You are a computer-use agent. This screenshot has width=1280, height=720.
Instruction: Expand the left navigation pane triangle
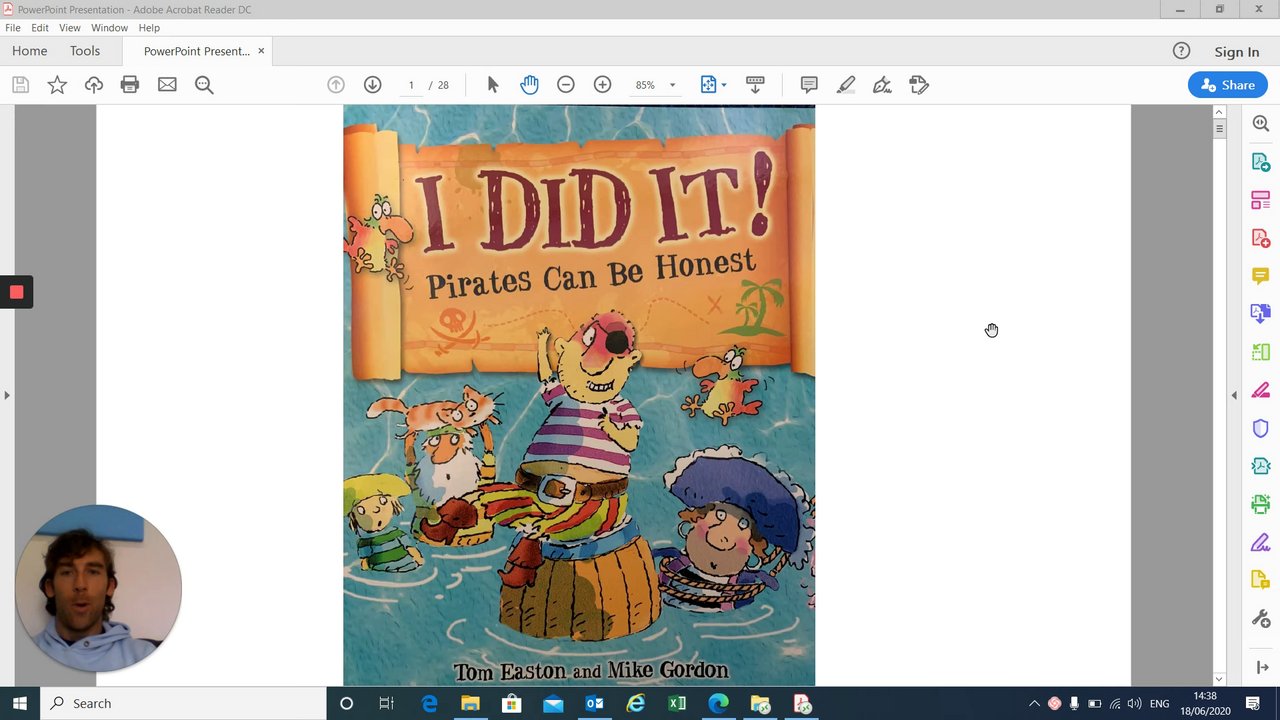click(x=7, y=395)
